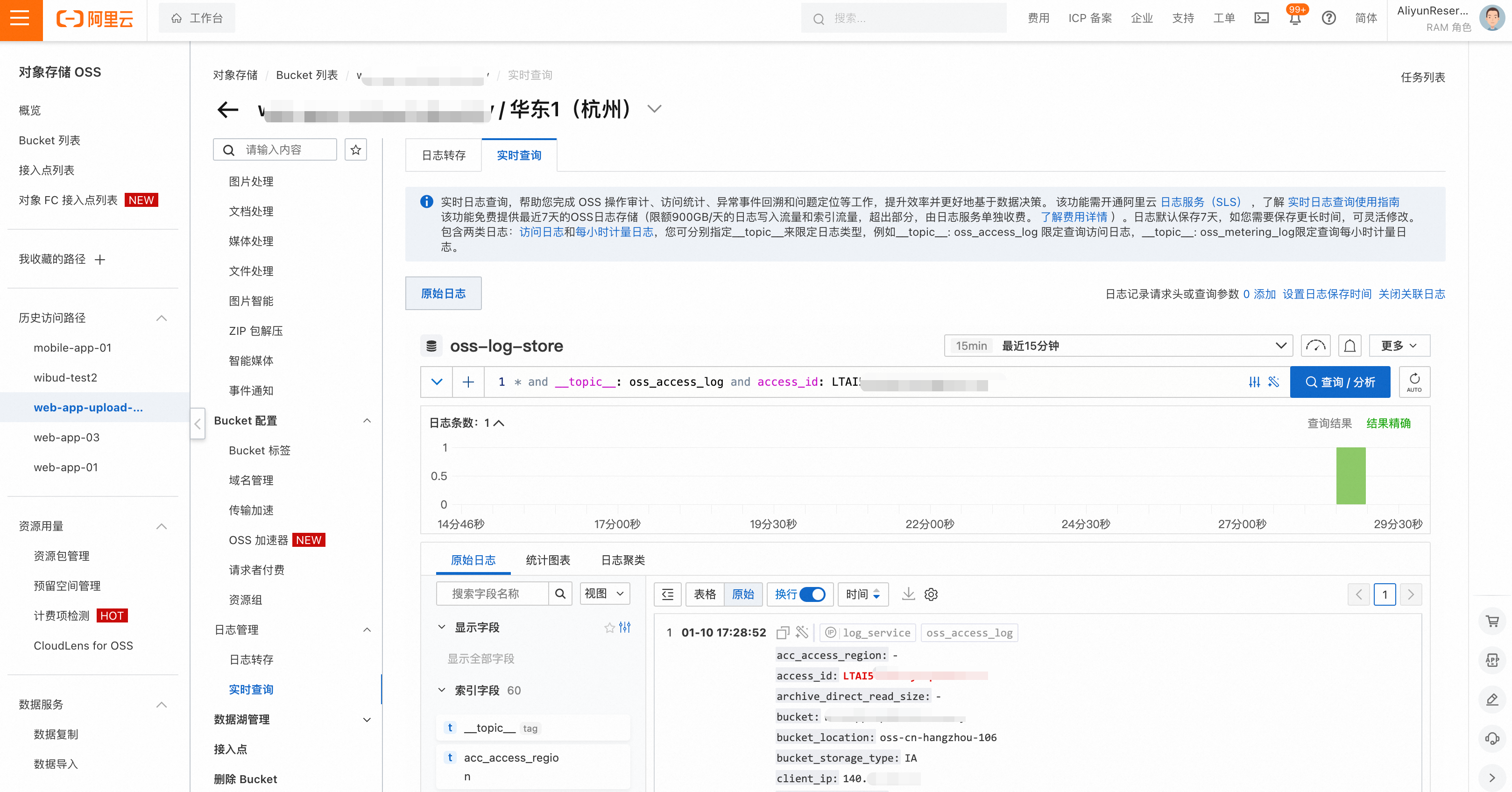Open Cloud Shell terminal icon

click(1261, 18)
